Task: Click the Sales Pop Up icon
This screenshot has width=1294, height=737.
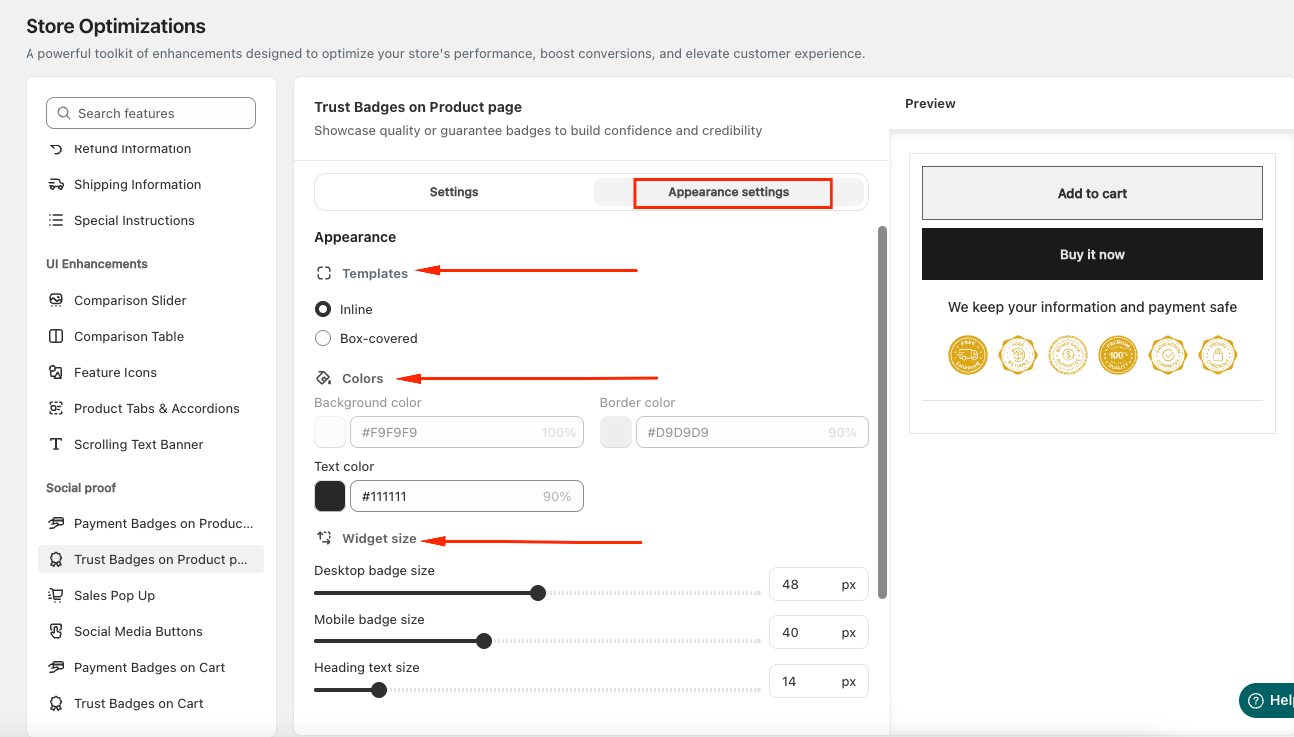Action: 56,595
